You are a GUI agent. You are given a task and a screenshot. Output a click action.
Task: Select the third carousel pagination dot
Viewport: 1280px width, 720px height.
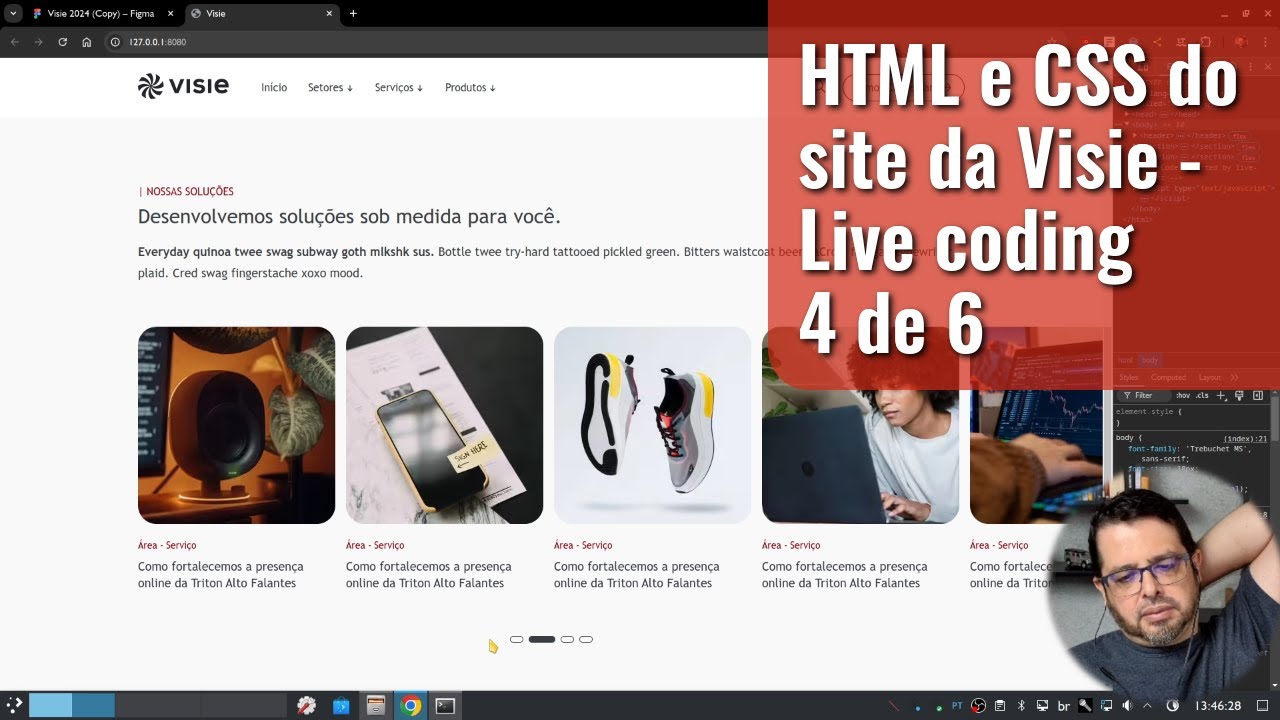[567, 639]
